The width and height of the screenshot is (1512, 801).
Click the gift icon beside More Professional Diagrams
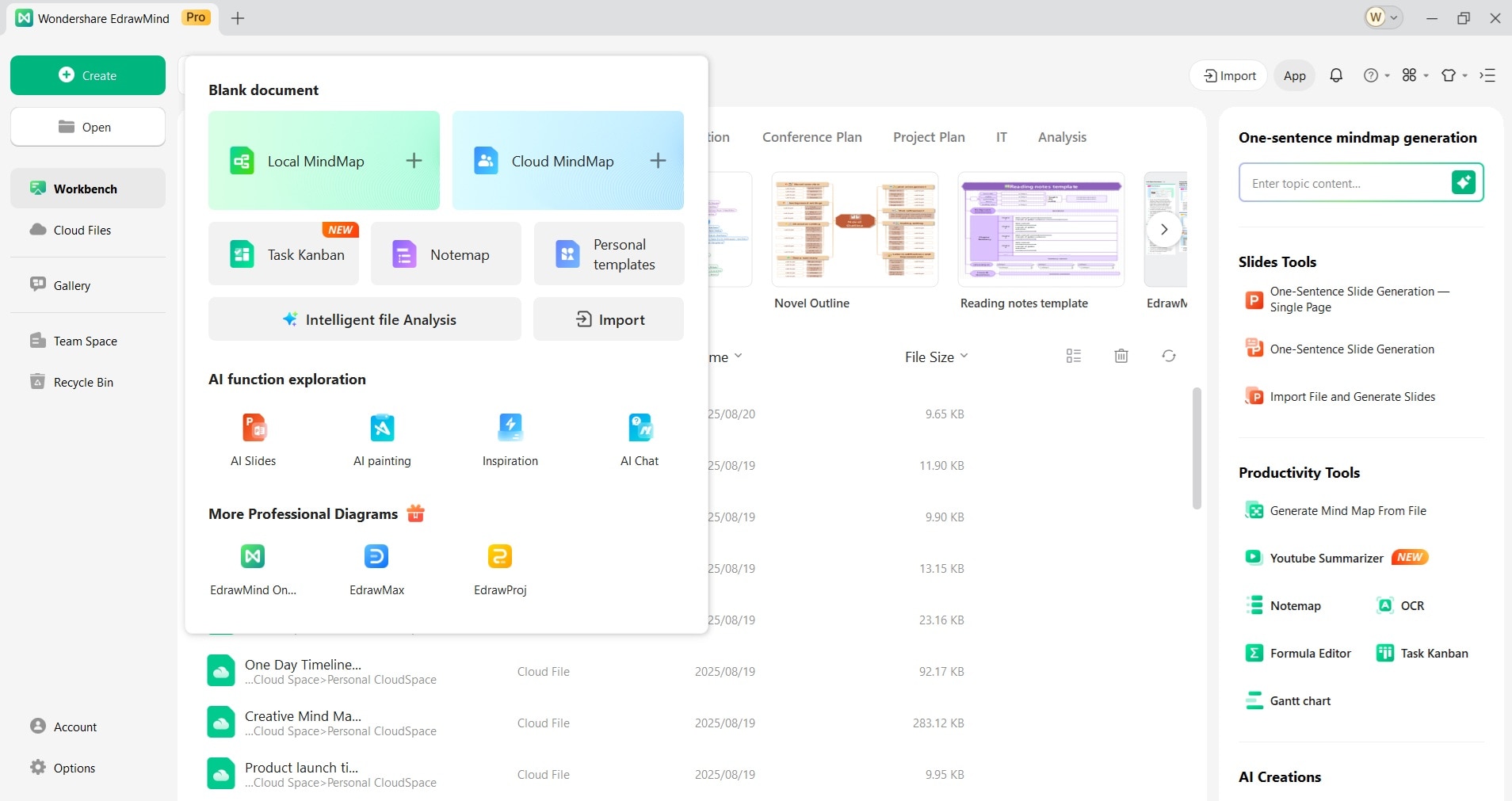(x=415, y=513)
